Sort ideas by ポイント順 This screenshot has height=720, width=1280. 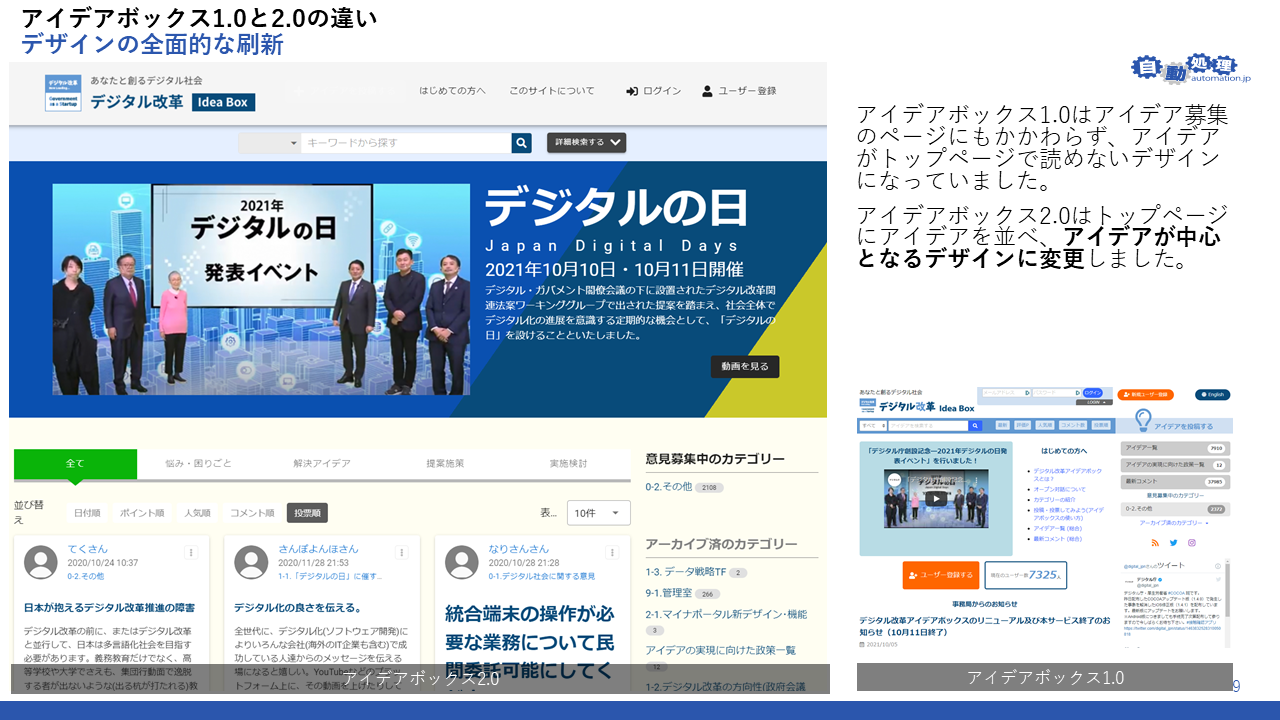(x=142, y=513)
